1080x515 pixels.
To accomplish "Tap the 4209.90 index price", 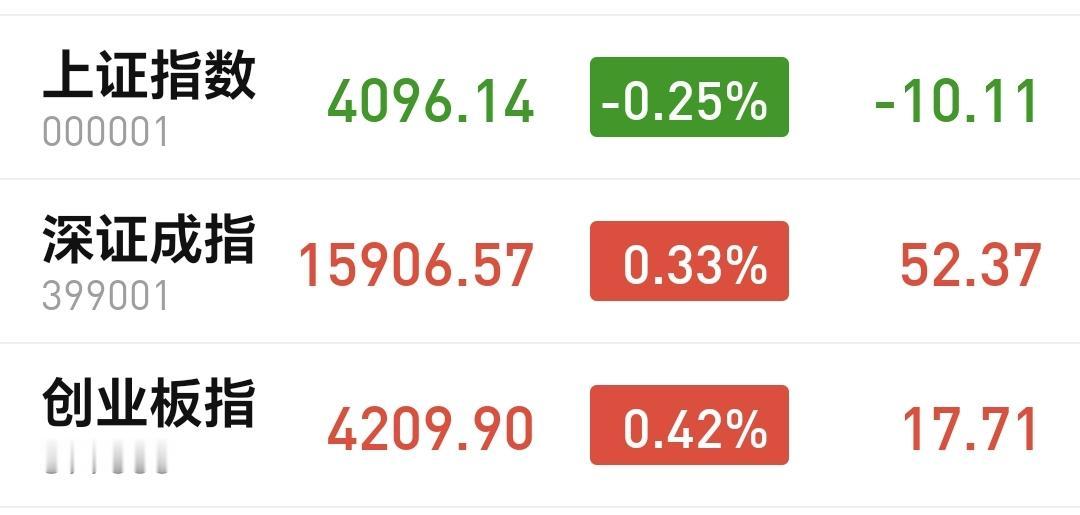I will [430, 428].
